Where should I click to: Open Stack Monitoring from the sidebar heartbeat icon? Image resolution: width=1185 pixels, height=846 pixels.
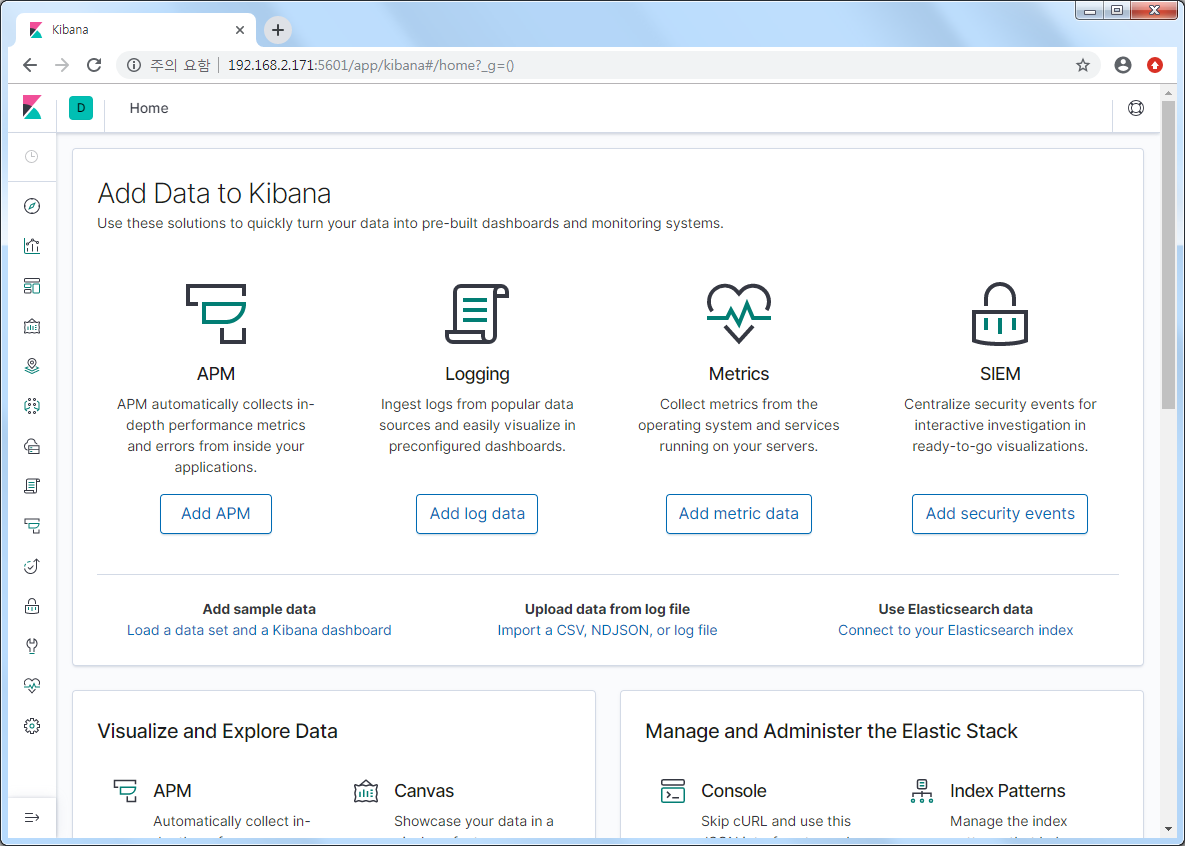click(x=32, y=686)
